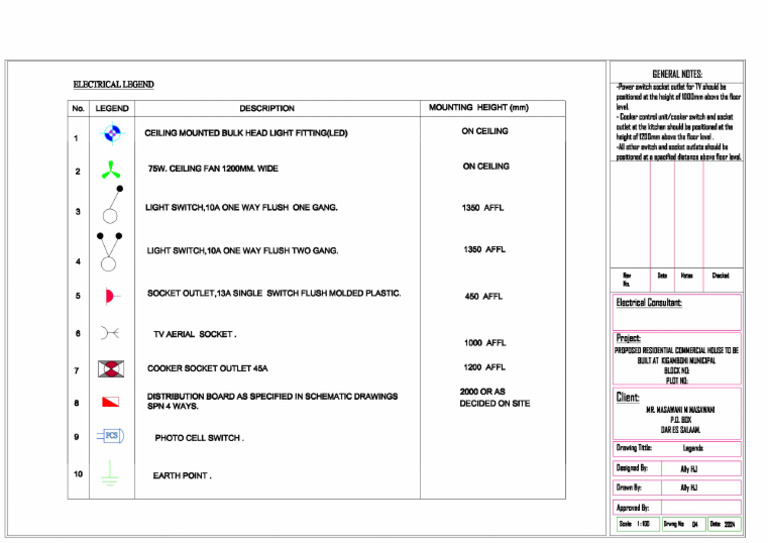Click the Approved By field
768x543 pixels.
(x=677, y=507)
